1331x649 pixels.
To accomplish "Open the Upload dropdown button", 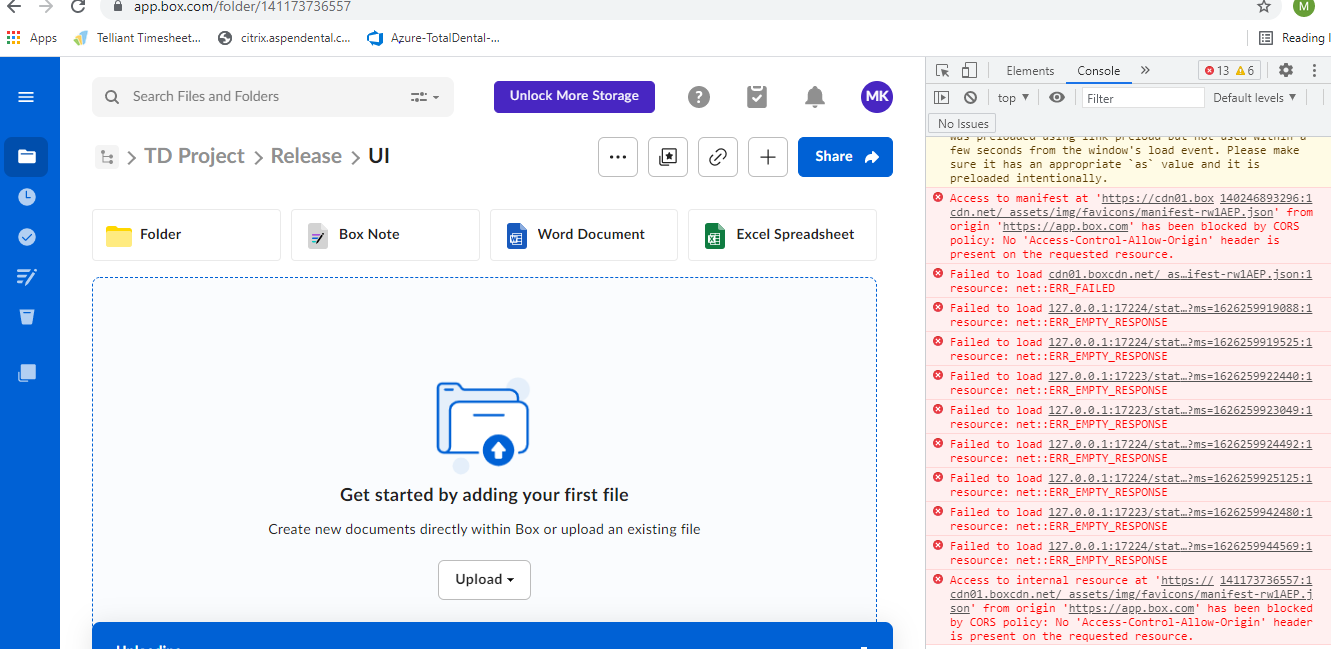I will pyautogui.click(x=484, y=580).
